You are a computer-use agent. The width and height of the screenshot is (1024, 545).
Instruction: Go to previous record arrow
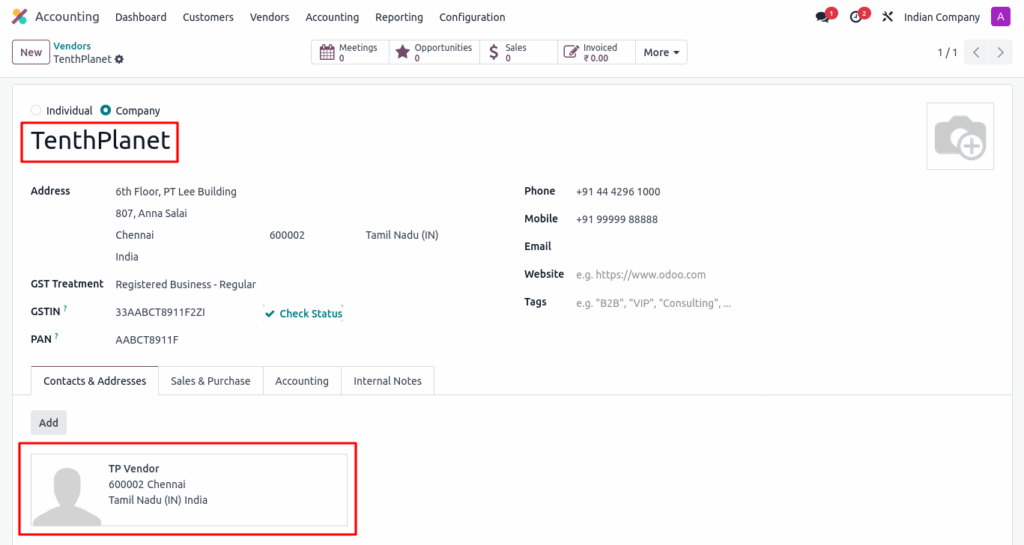click(976, 52)
